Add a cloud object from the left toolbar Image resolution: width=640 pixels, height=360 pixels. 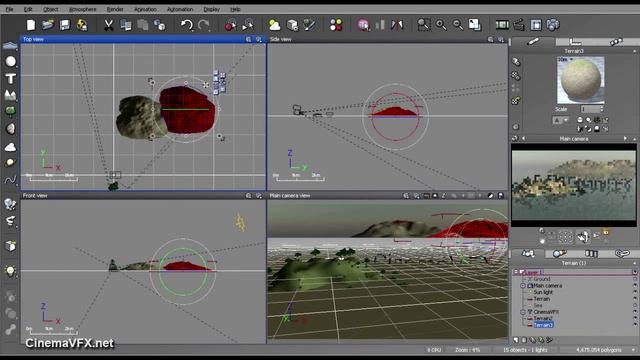point(11,147)
